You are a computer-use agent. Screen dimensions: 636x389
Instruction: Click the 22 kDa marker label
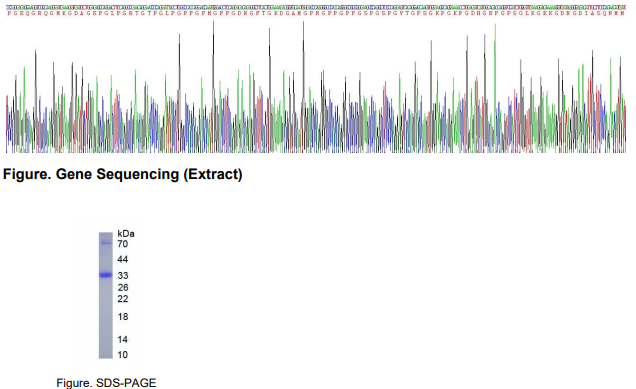pyautogui.click(x=123, y=299)
